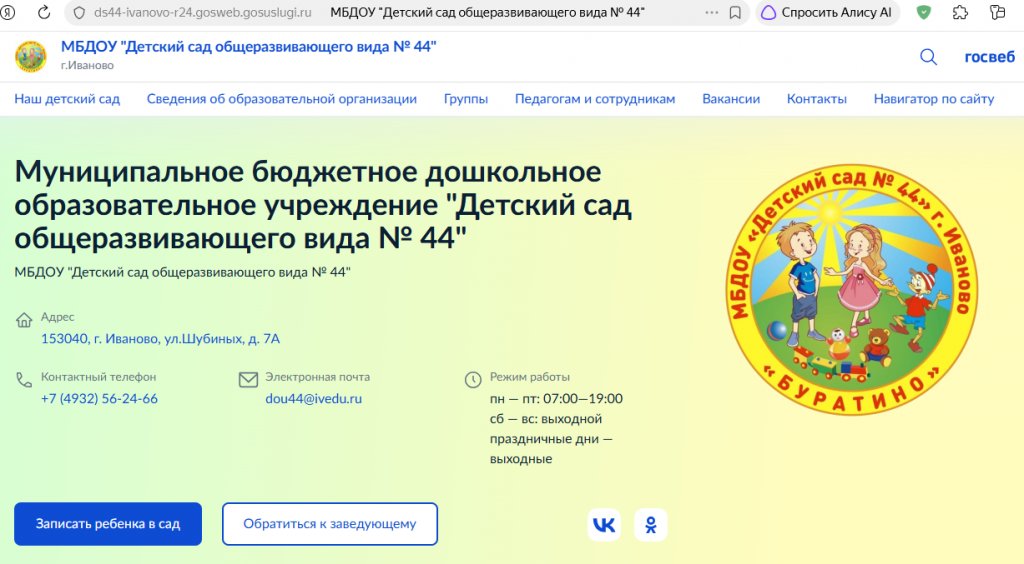Click the header title МБДОУ Детский сад № 44
This screenshot has width=1024, height=564.
tap(248, 47)
